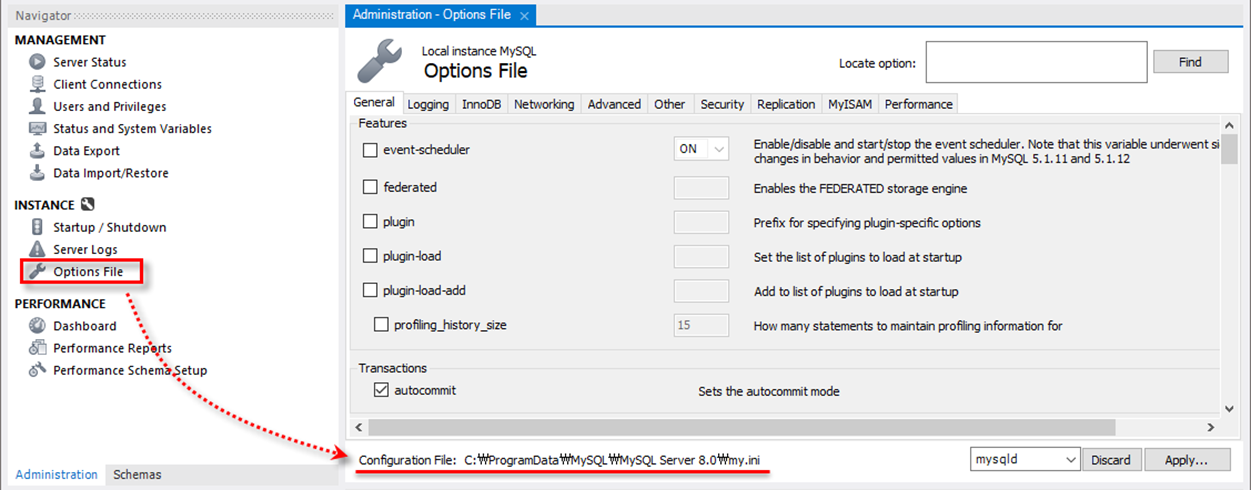
Task: Check the profiling_history_size checkbox
Action: pos(381,325)
